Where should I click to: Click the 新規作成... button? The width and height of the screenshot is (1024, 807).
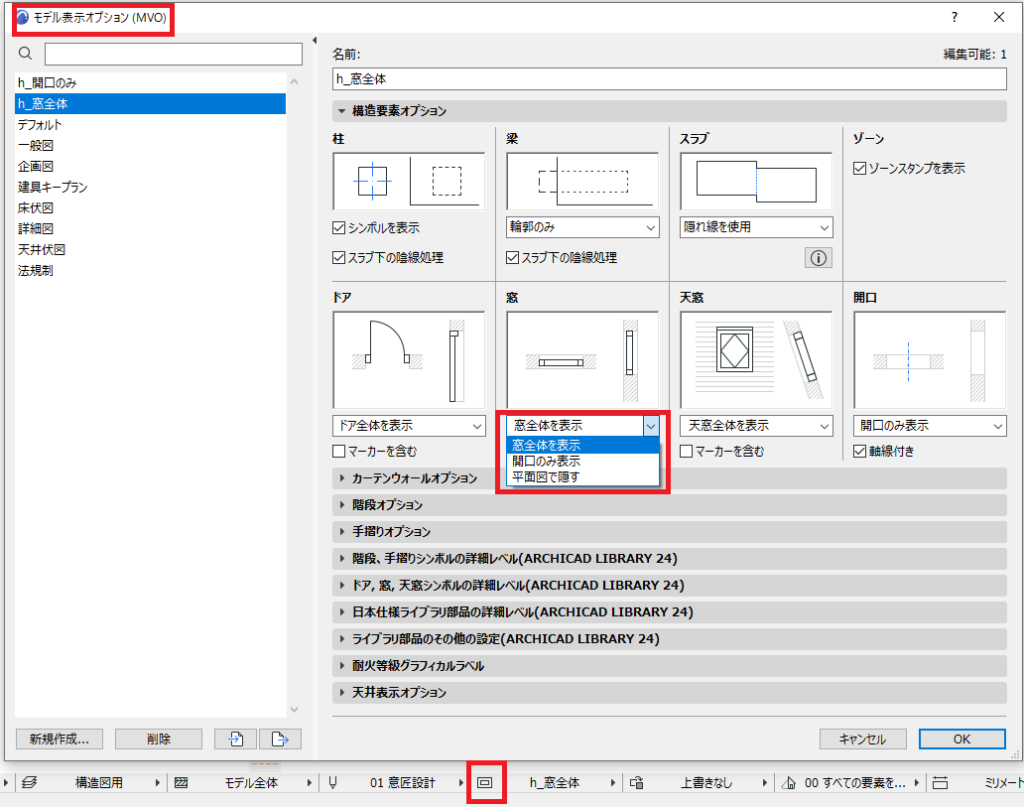tap(59, 739)
